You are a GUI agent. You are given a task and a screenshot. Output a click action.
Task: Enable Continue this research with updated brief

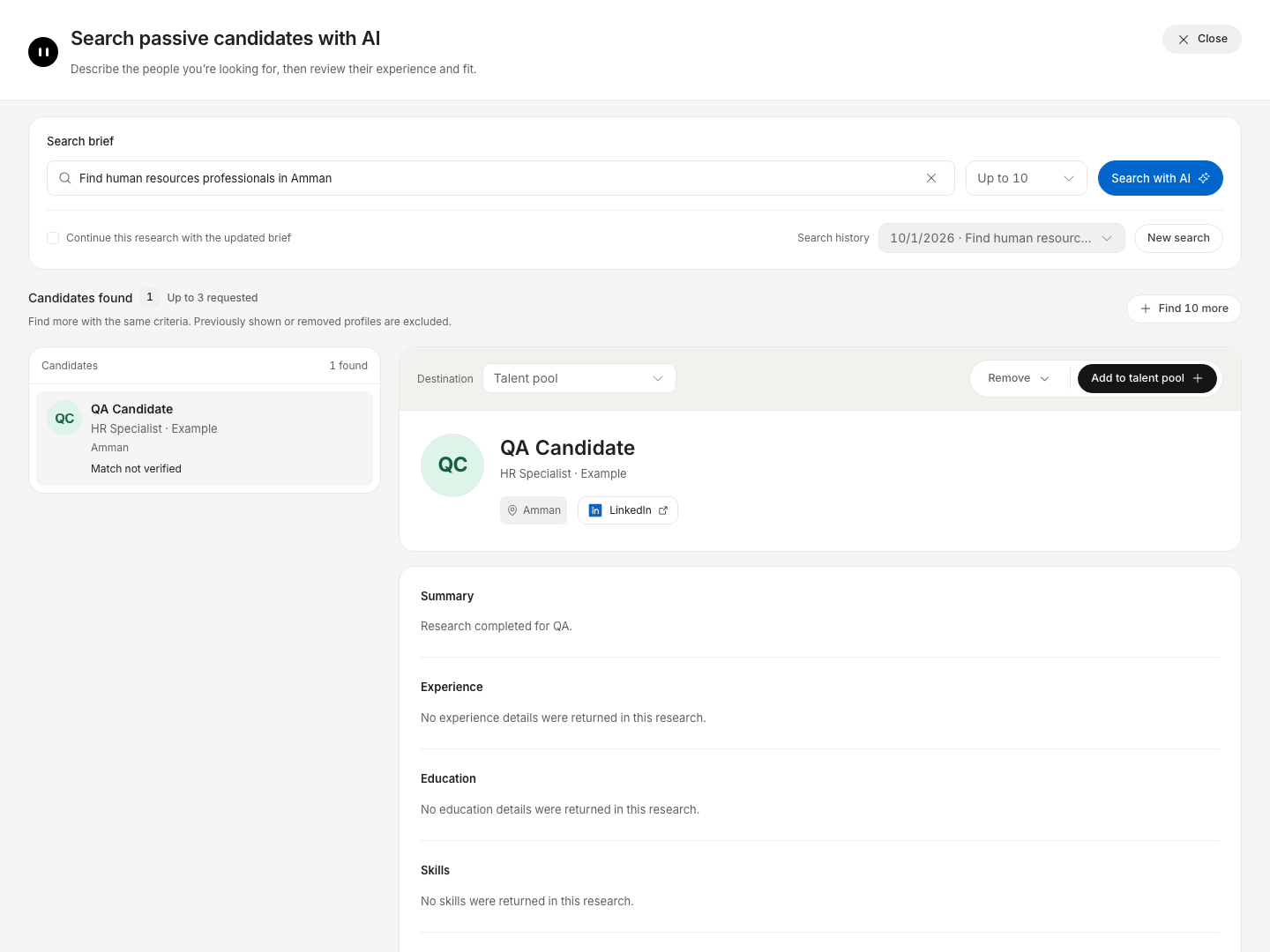tap(53, 238)
